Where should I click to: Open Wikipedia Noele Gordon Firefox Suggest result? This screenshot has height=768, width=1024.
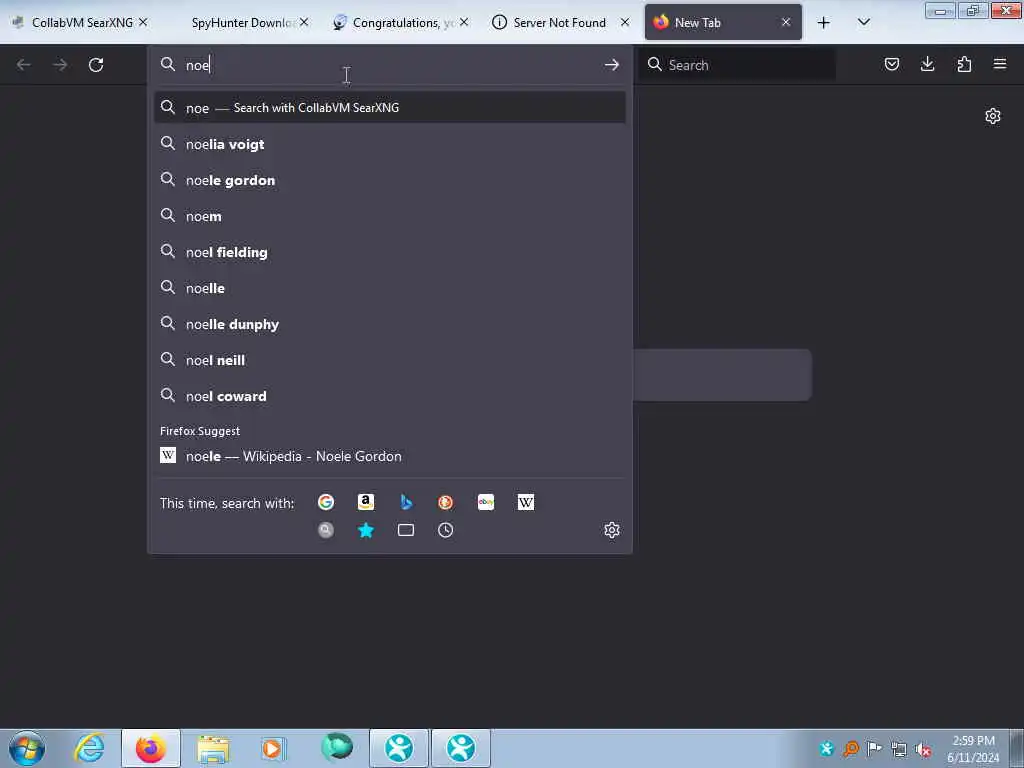click(390, 456)
